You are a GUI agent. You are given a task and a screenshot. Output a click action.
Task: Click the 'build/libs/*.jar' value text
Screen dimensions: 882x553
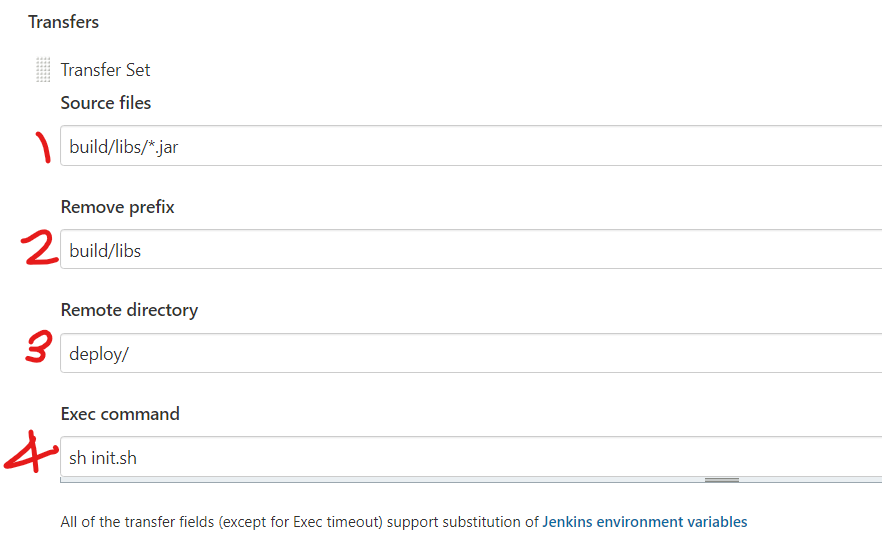coord(124,147)
